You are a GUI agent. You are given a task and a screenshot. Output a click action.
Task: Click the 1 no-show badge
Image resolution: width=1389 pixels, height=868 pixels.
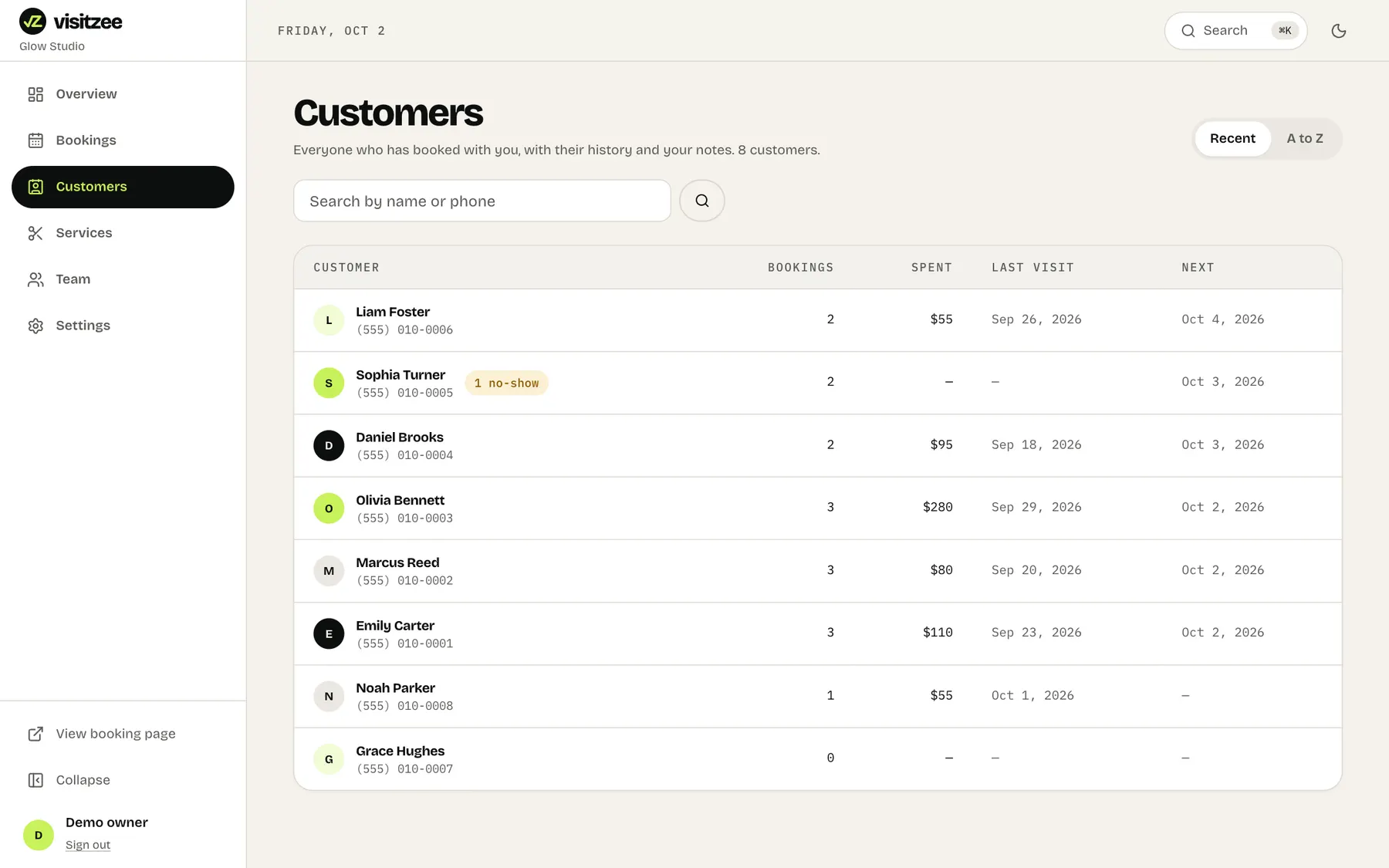pos(506,383)
